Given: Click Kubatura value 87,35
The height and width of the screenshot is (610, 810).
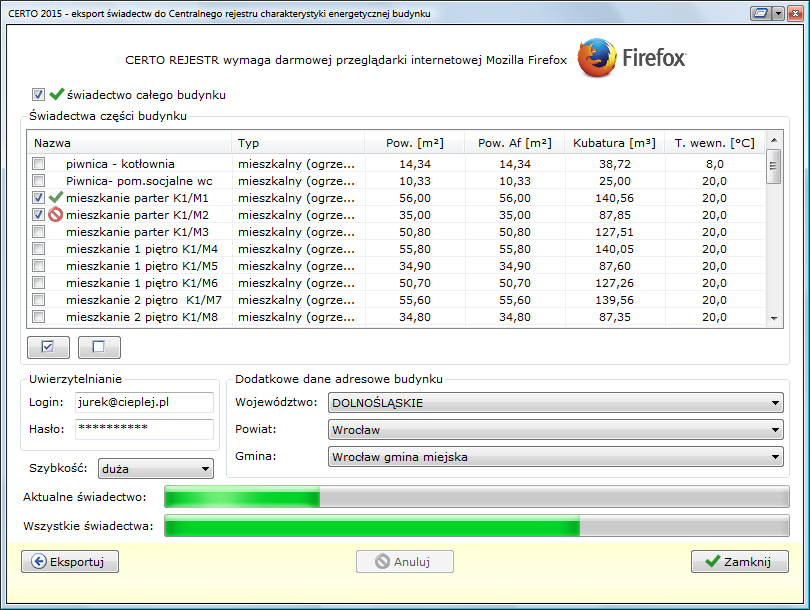Looking at the screenshot, I should click(615, 317).
